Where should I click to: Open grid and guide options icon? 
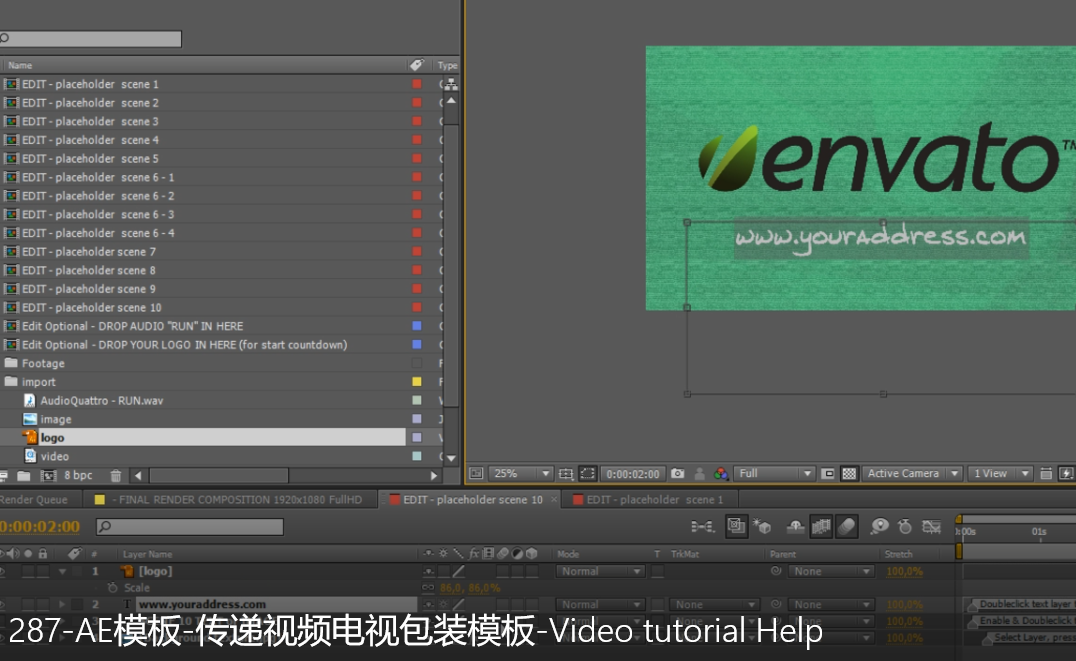(x=565, y=474)
